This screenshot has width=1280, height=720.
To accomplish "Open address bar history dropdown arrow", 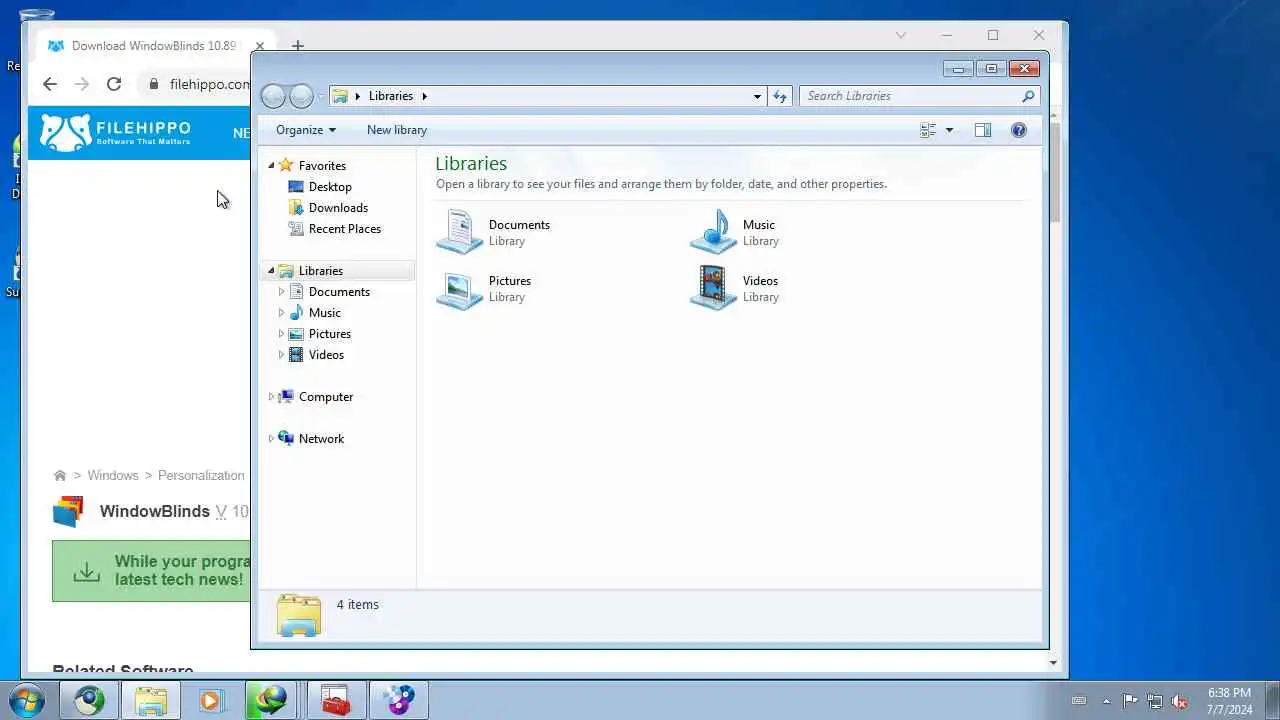I will point(757,96).
